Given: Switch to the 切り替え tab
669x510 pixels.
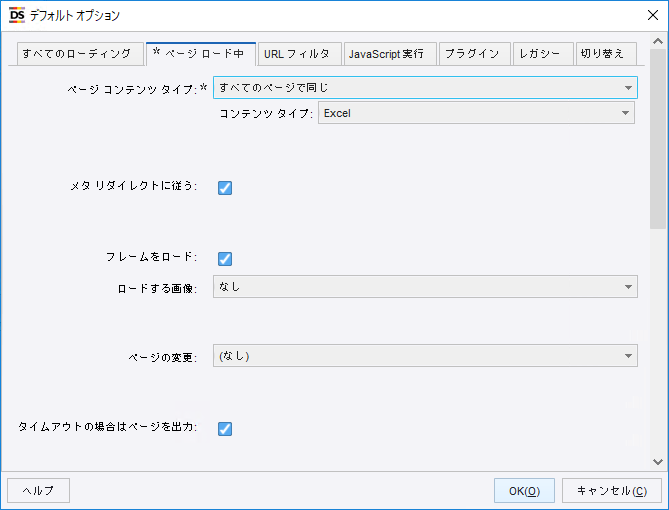Looking at the screenshot, I should [x=606, y=54].
